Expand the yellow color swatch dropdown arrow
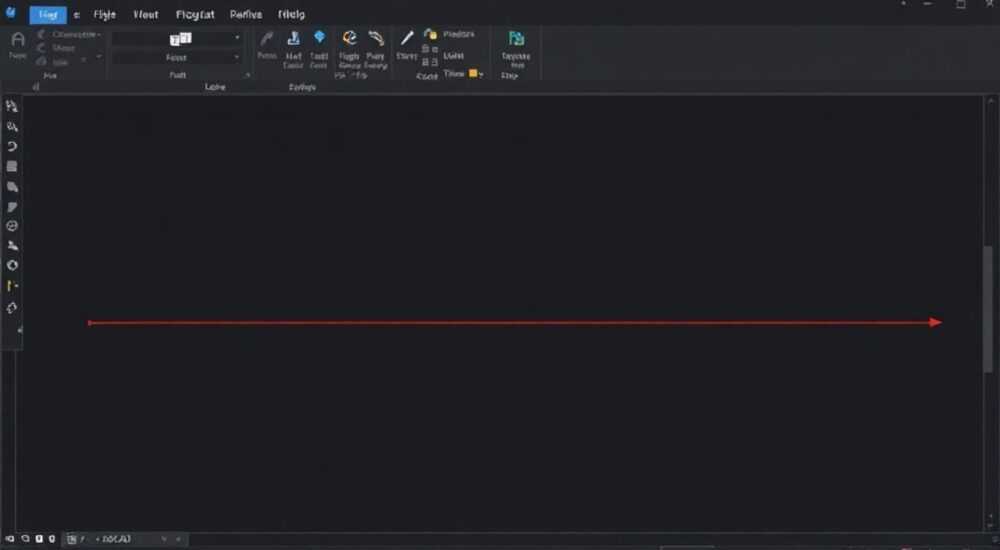 pos(481,74)
